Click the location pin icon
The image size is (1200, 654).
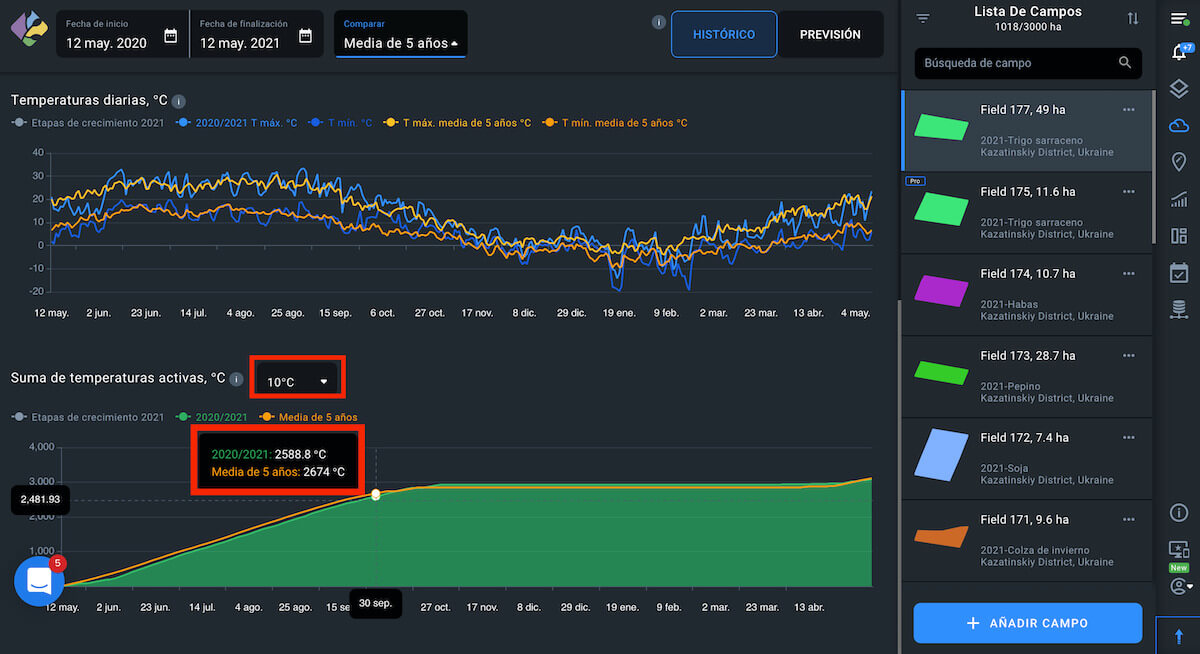(1178, 162)
